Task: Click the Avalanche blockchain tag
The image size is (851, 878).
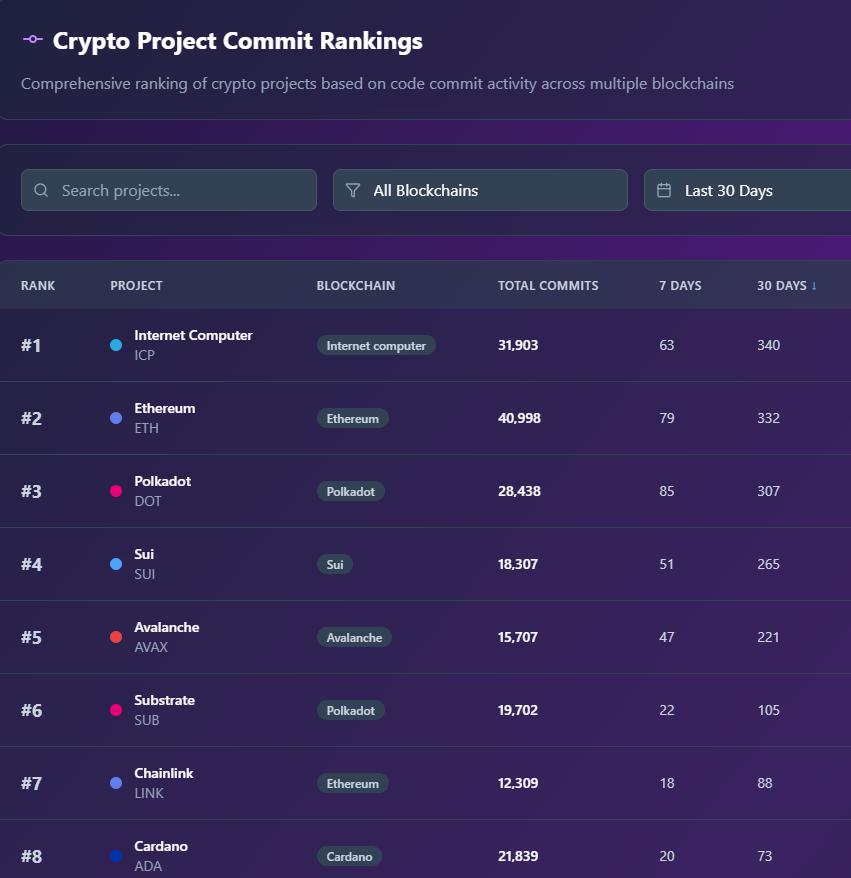Action: tap(354, 637)
